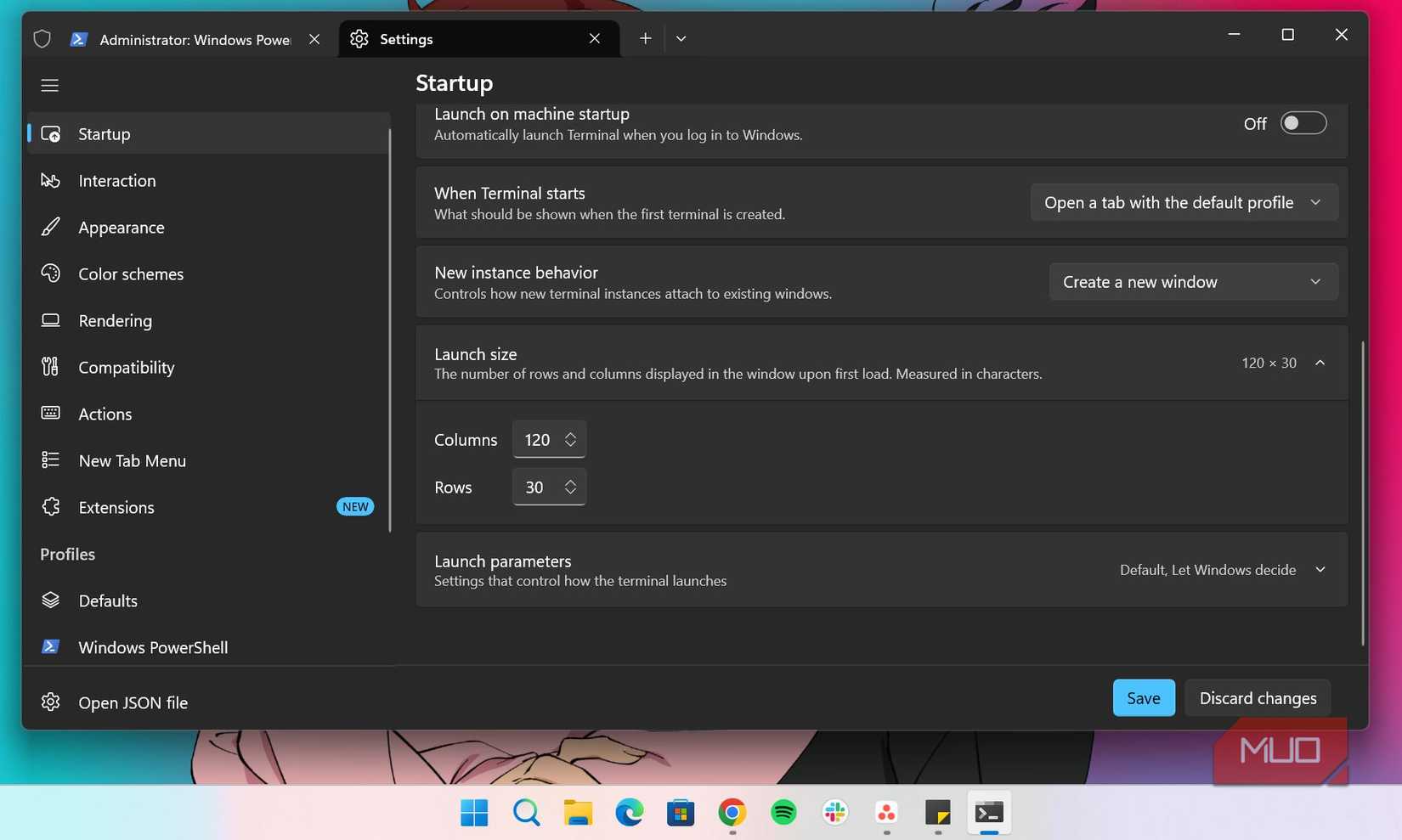Image resolution: width=1402 pixels, height=840 pixels.
Task: Click the sidebar vertical scrollbar
Action: tap(390, 330)
